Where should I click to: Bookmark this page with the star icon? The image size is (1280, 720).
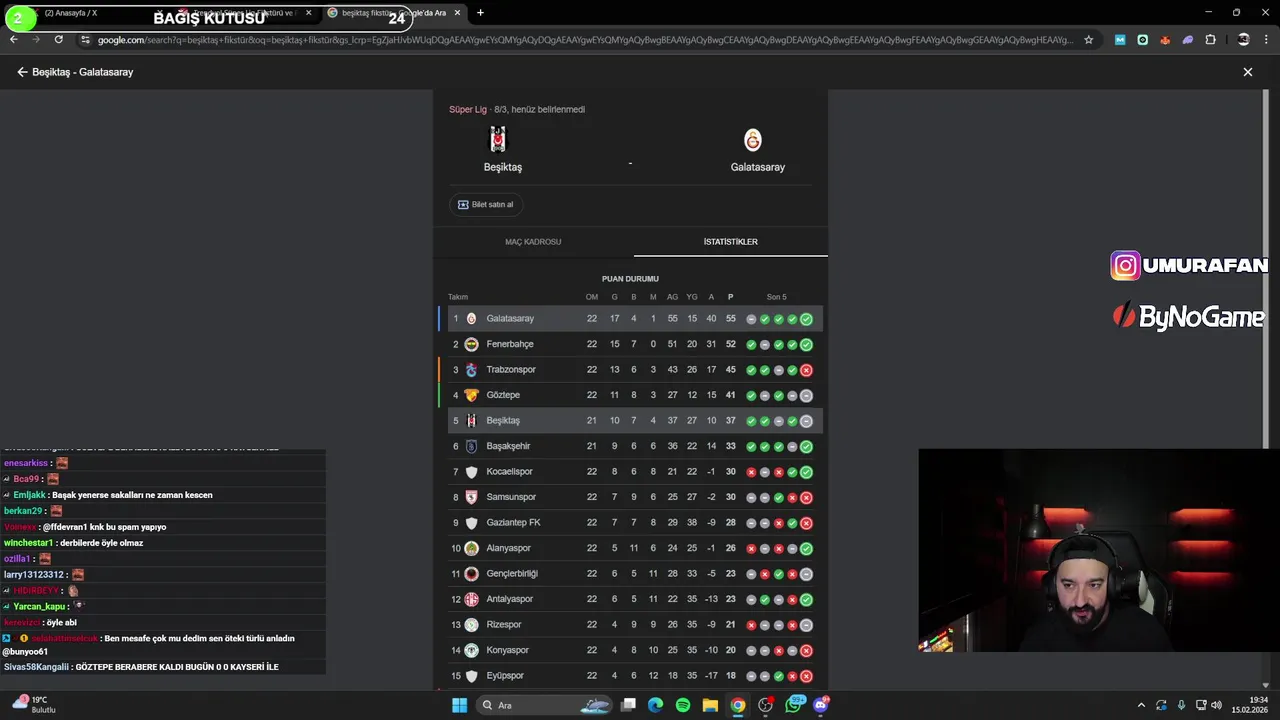coord(1088,40)
